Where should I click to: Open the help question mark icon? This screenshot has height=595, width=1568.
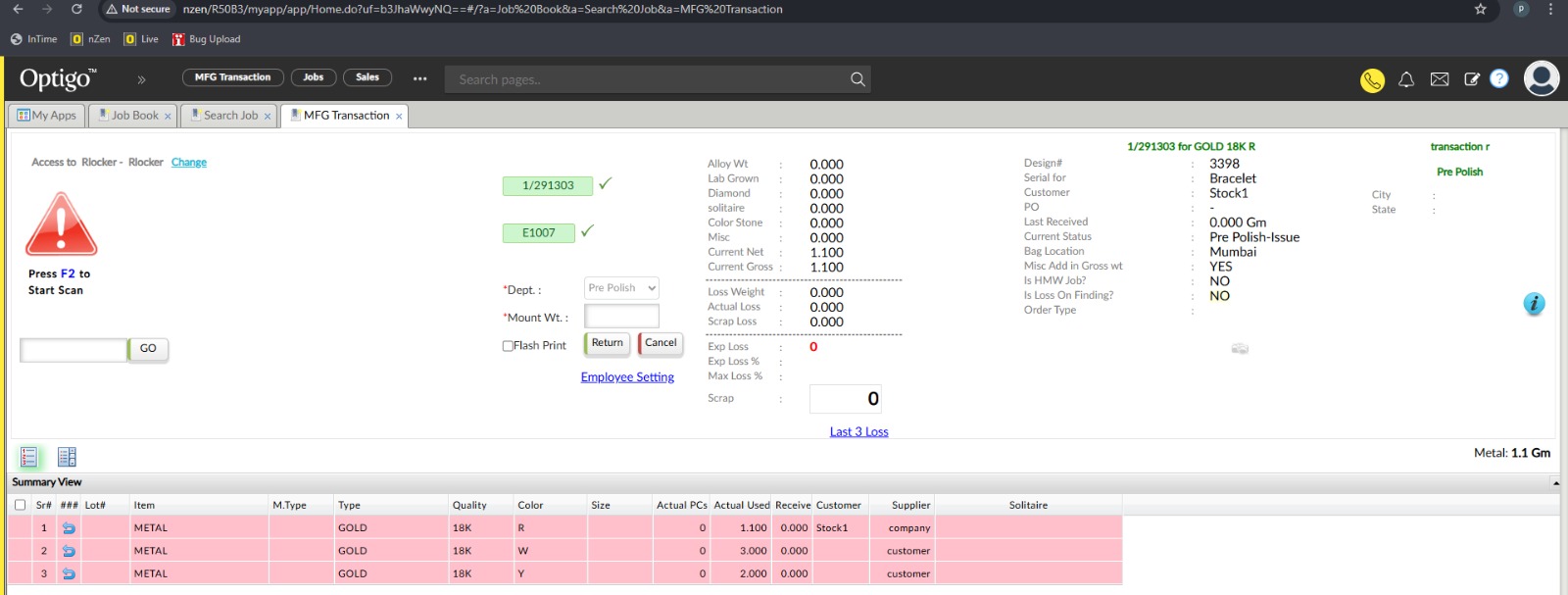pos(1499,79)
